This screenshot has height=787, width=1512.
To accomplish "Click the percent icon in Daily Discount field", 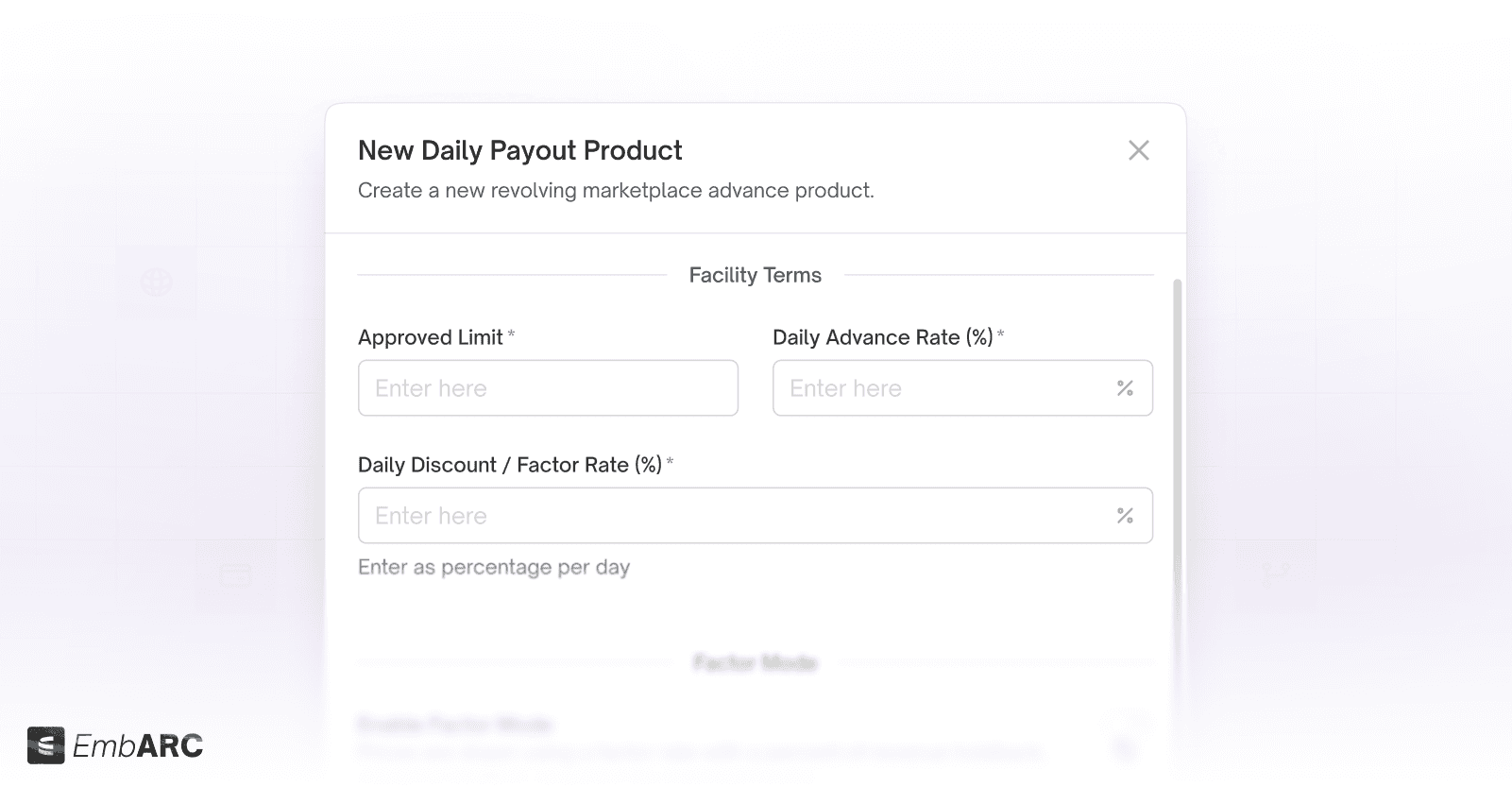I will tap(1125, 516).
